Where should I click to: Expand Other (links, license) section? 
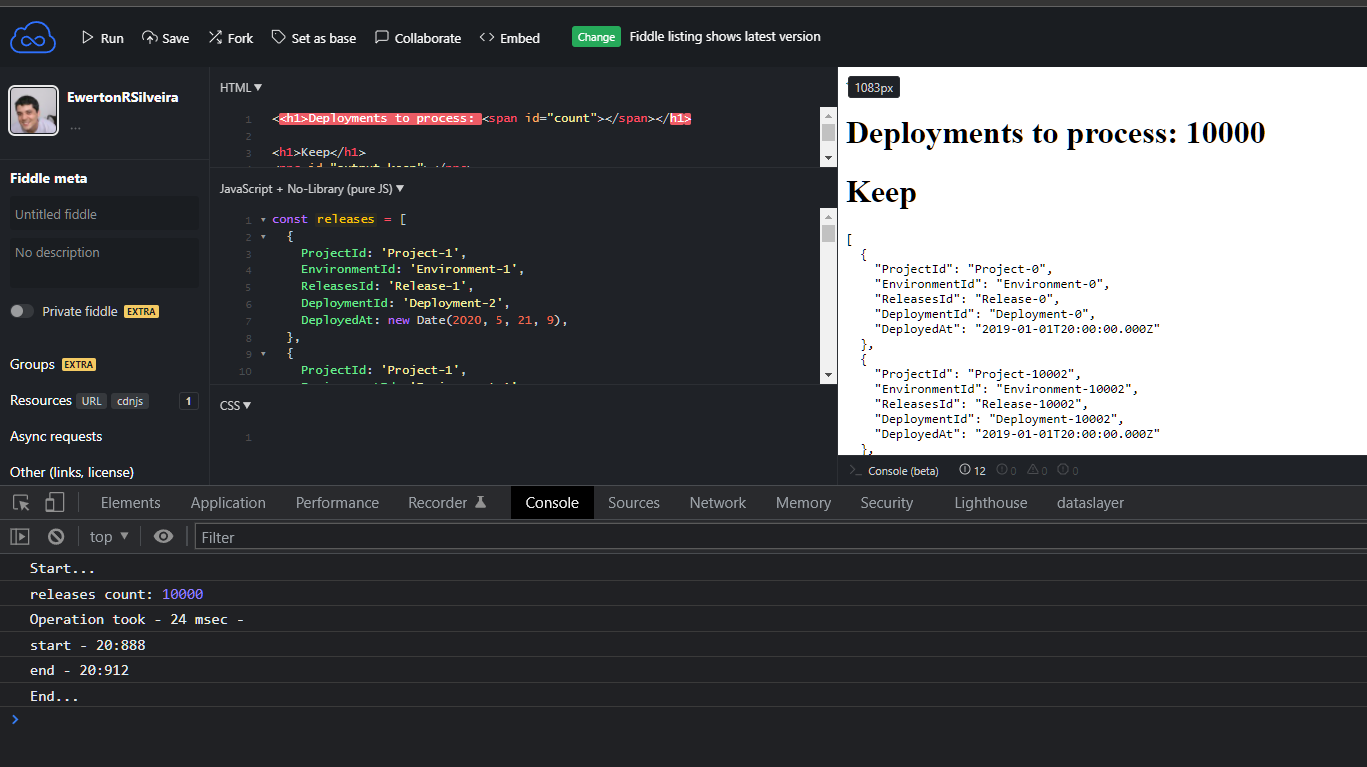[72, 472]
